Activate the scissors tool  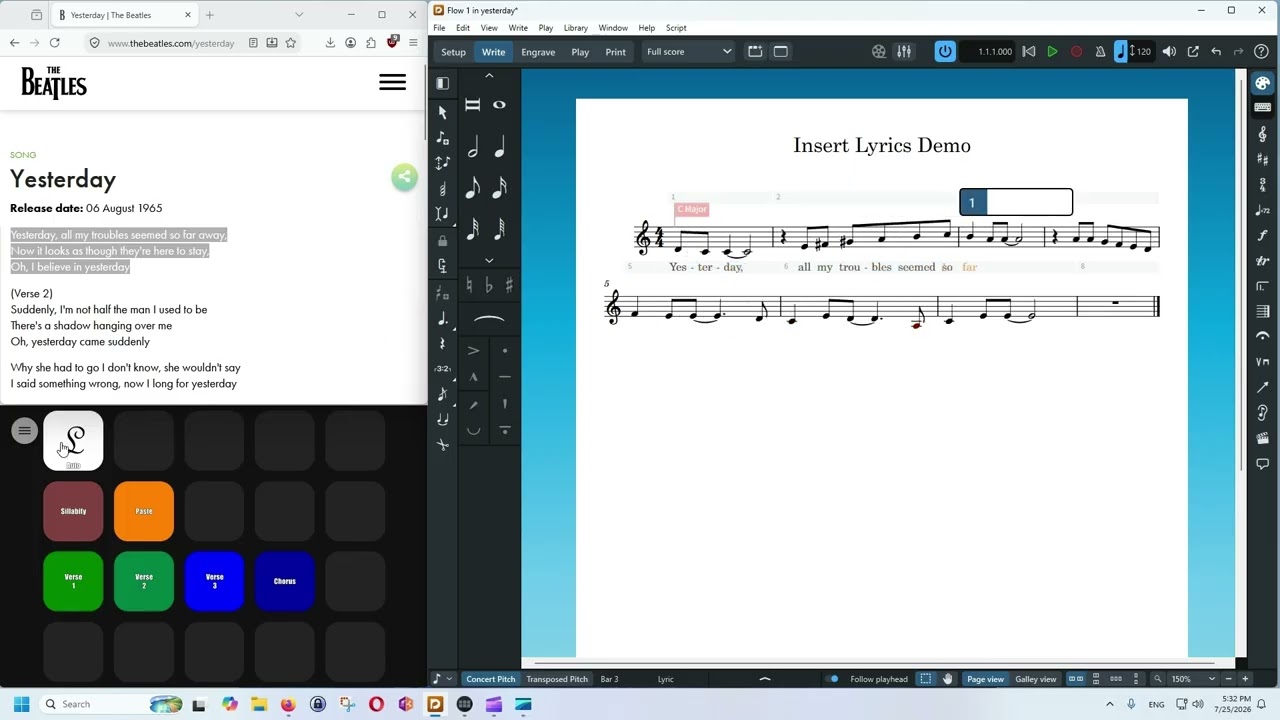point(443,444)
